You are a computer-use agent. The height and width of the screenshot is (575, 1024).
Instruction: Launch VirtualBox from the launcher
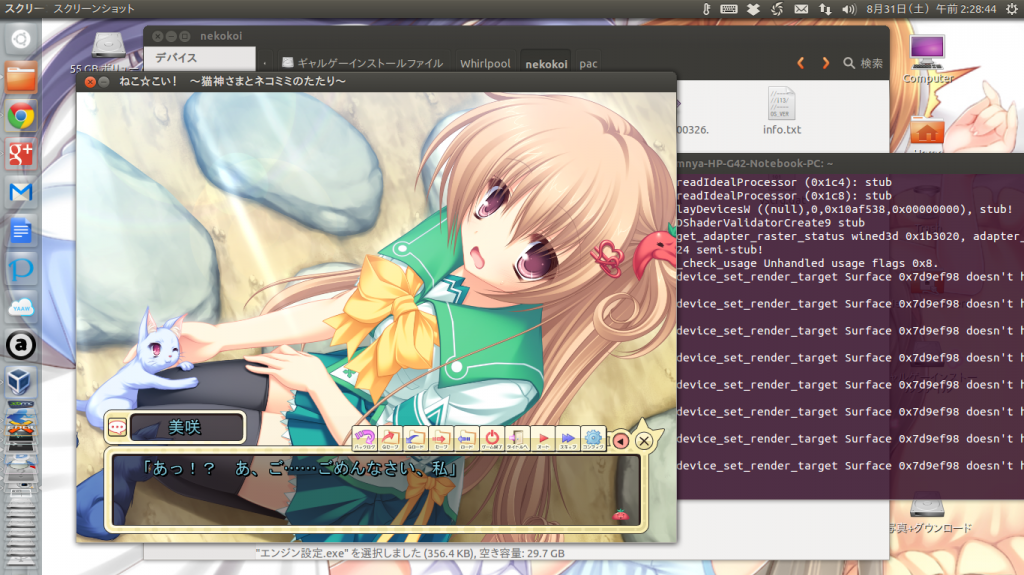tap(21, 382)
